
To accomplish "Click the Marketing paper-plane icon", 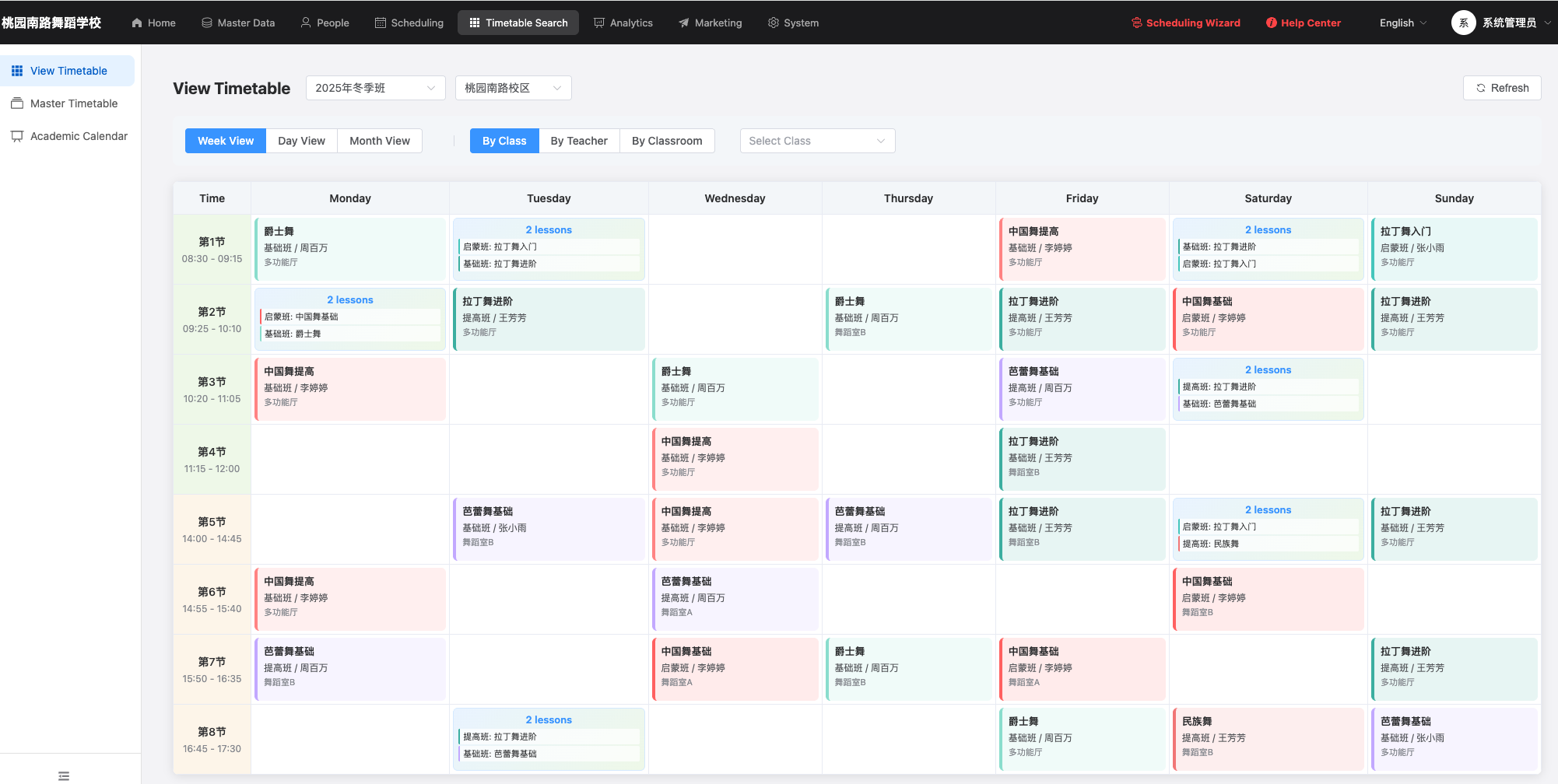I will [685, 23].
